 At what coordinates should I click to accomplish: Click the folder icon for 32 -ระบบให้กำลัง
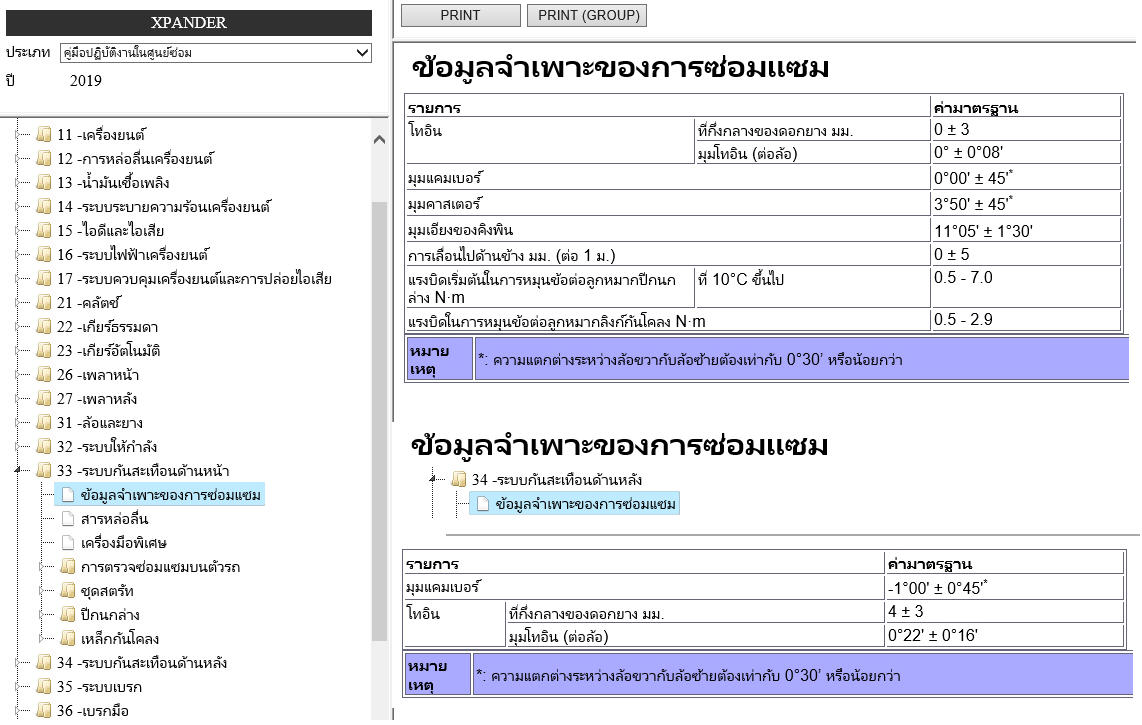tap(44, 447)
